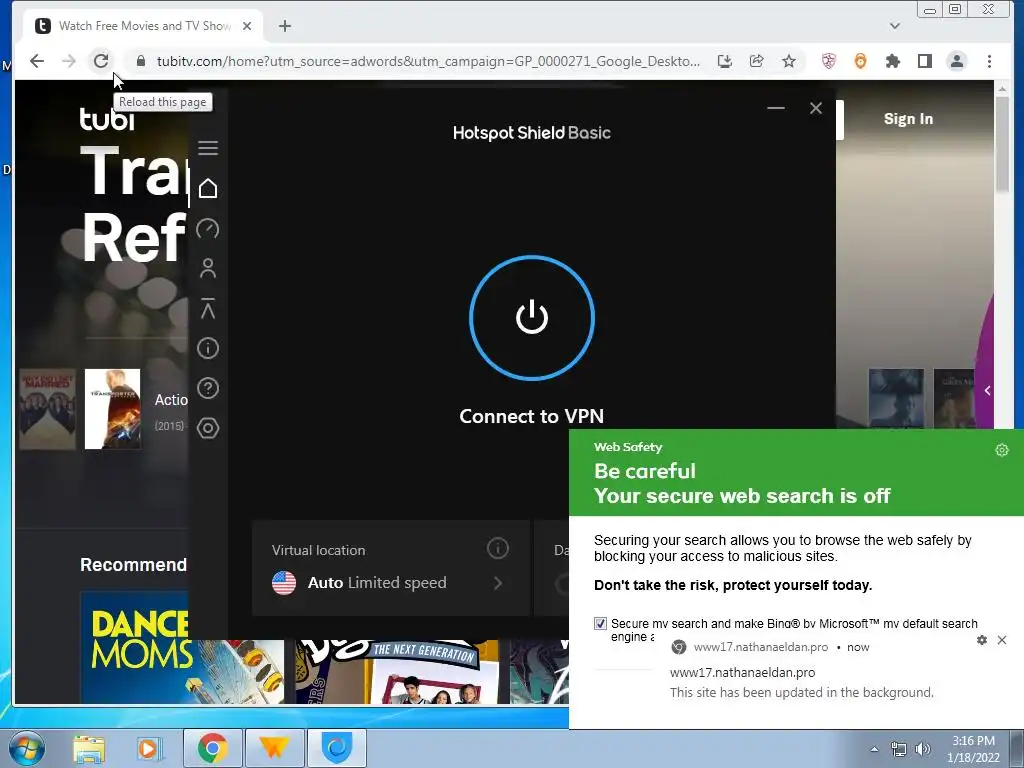Image resolution: width=1024 pixels, height=768 pixels.
Task: Click the install app icon in address bar
Action: [x=725, y=61]
